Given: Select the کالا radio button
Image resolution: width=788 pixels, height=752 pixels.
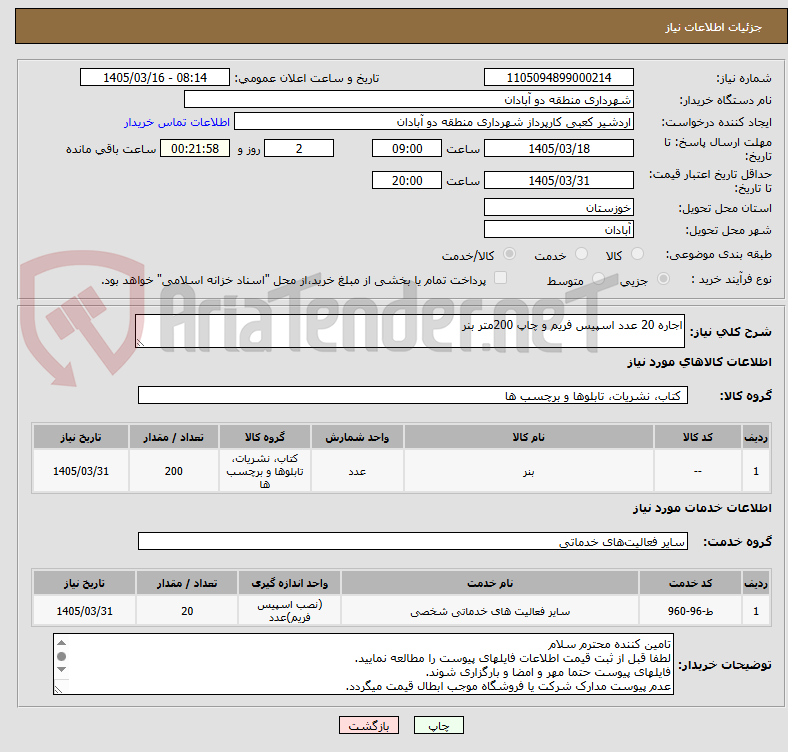Looking at the screenshot, I should (637, 254).
